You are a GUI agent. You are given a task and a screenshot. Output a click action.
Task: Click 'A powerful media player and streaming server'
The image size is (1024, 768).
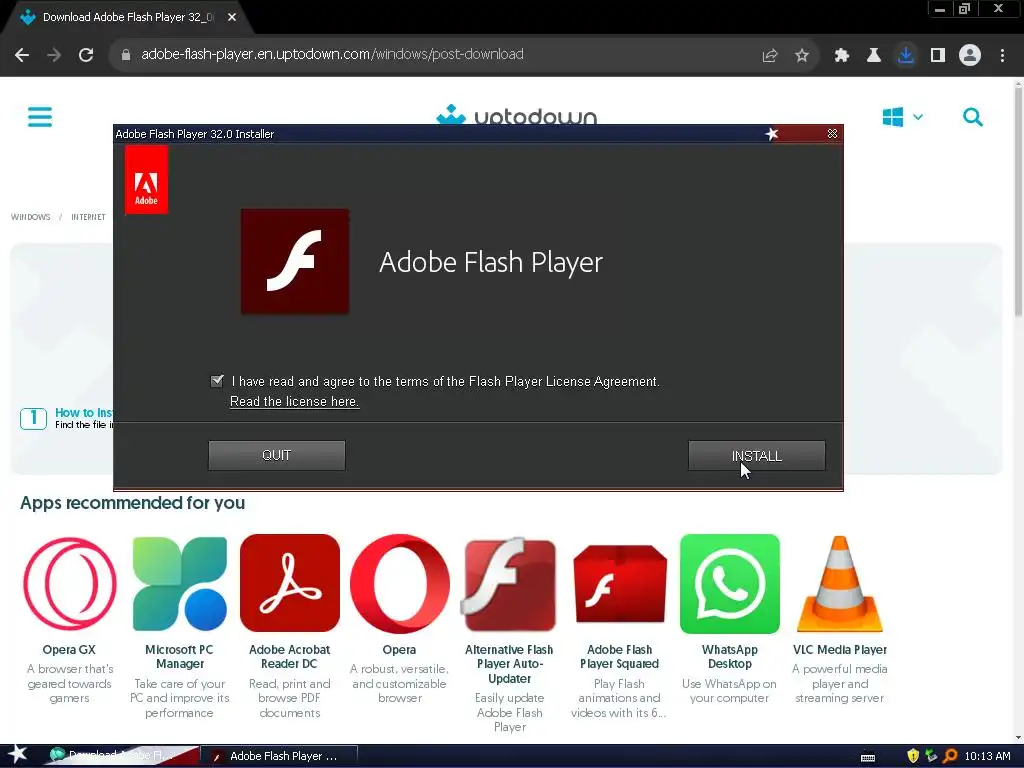840,683
